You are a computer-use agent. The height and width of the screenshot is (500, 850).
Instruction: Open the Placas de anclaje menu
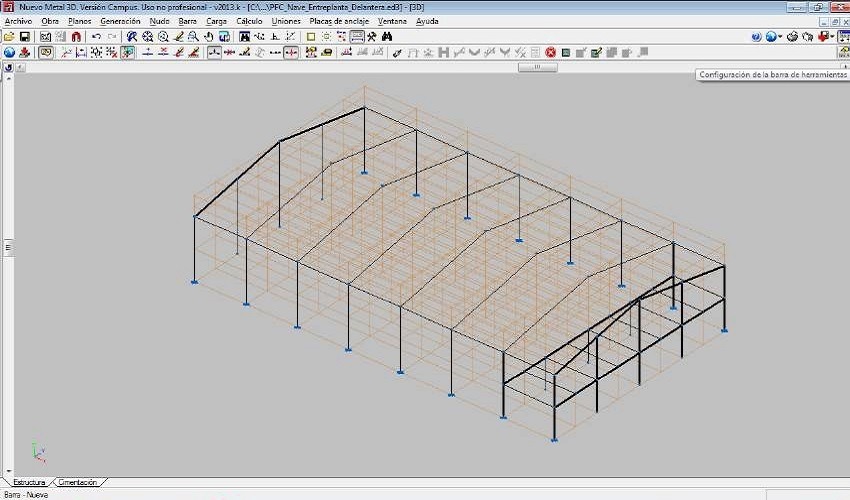[x=339, y=21]
